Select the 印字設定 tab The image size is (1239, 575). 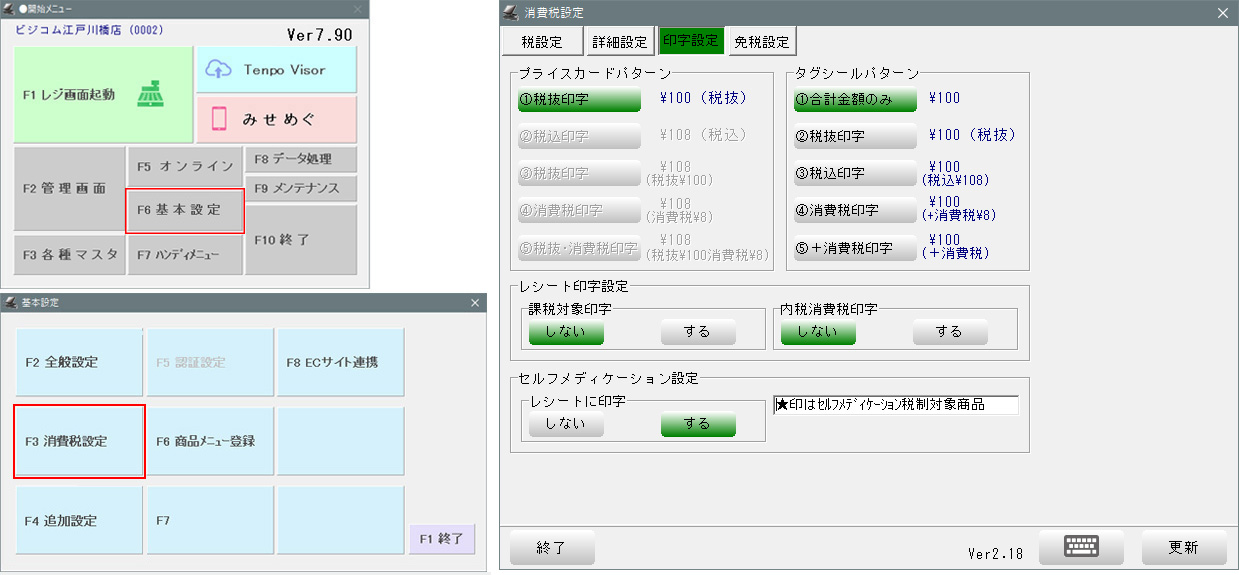pos(691,41)
